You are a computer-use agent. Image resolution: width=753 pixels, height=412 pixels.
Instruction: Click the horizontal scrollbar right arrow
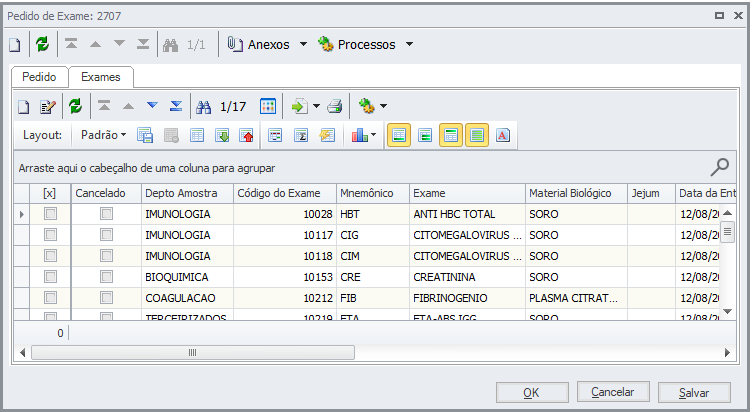pos(727,352)
